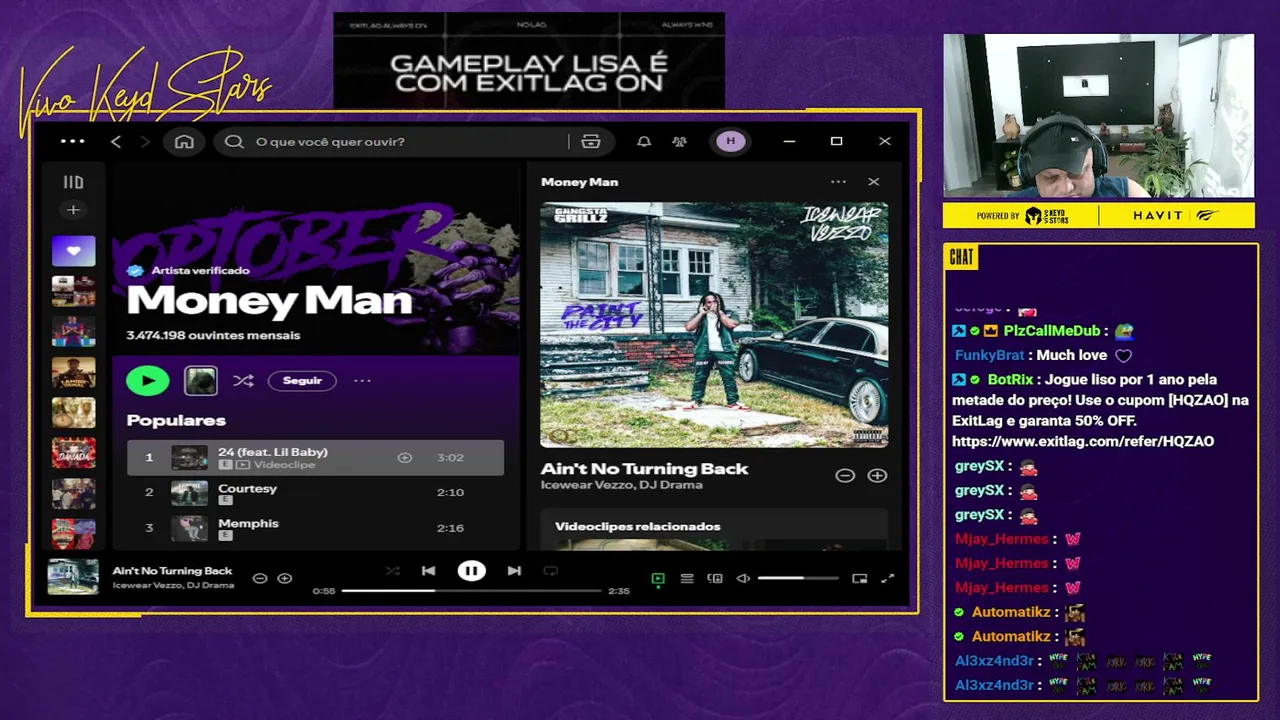Click the 'Money Man' panel header title

(x=579, y=182)
